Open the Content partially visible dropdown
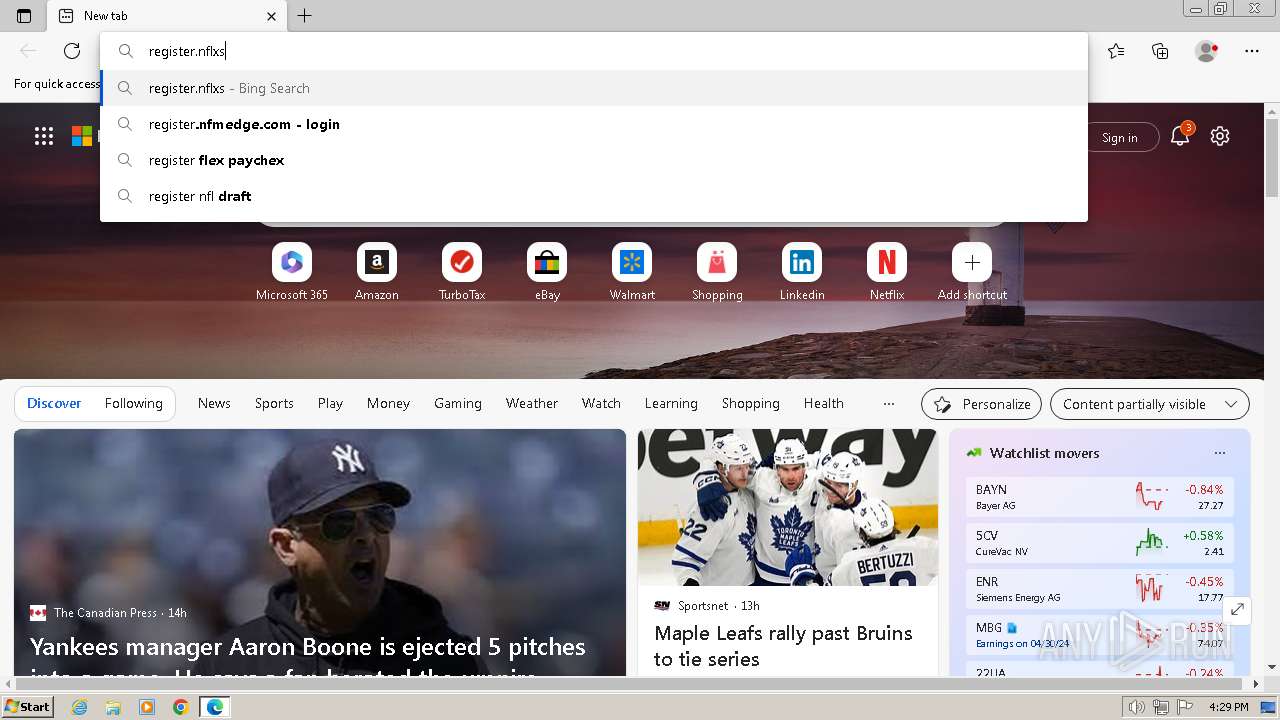The height and width of the screenshot is (720, 1280). tap(1150, 404)
